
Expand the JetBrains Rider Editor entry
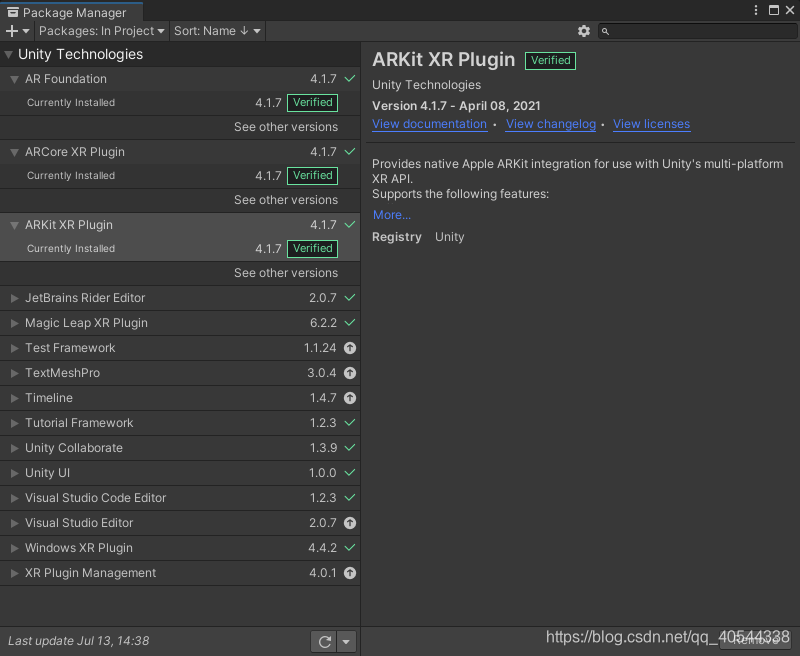[14, 298]
